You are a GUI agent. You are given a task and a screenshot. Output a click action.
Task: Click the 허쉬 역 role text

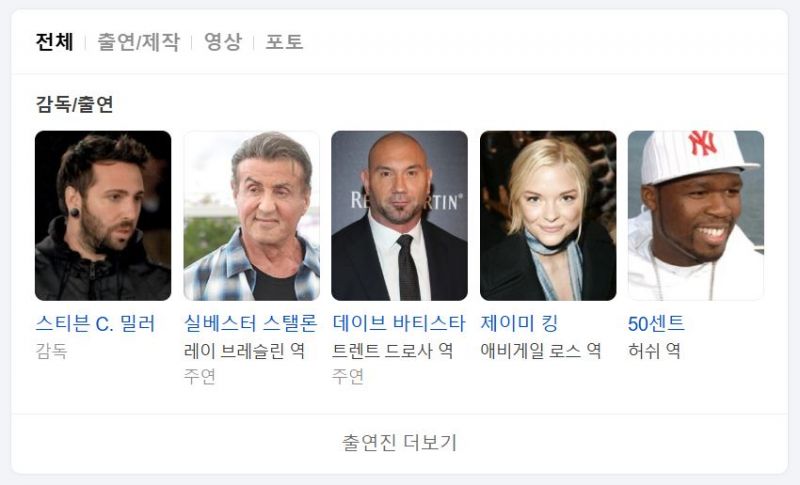[x=654, y=351]
